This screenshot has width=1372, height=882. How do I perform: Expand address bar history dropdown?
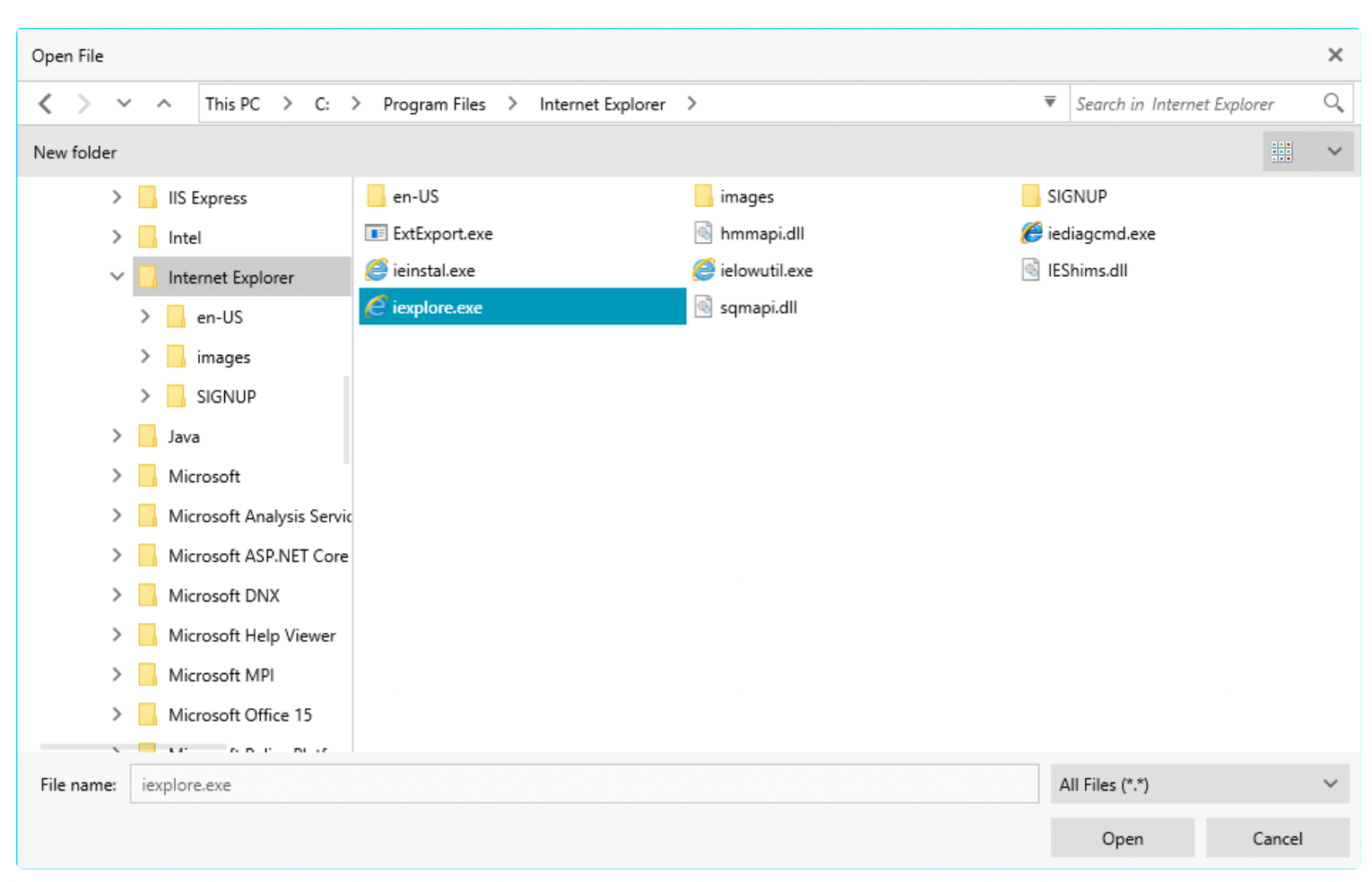(x=1049, y=103)
